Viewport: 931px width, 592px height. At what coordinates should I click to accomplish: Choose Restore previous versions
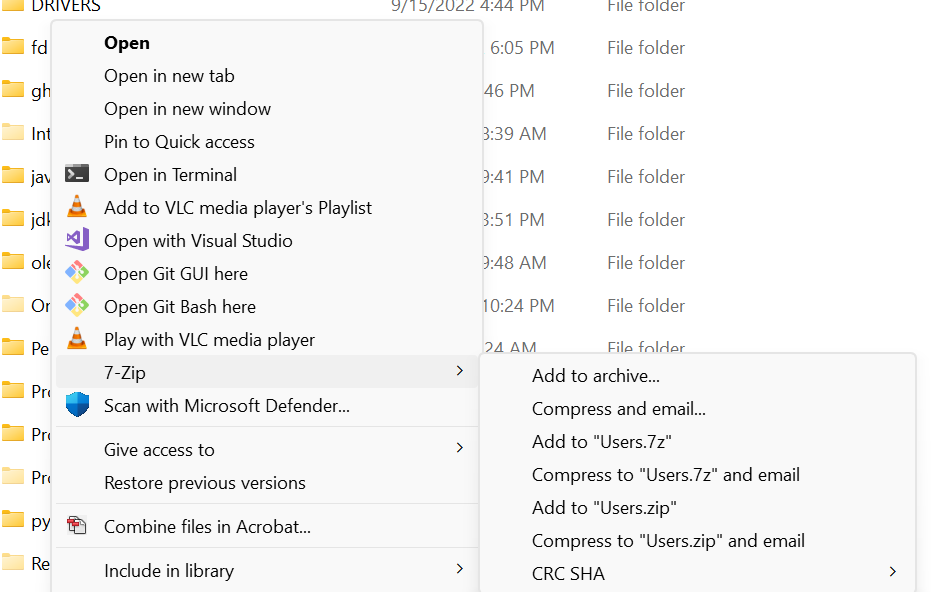click(205, 483)
